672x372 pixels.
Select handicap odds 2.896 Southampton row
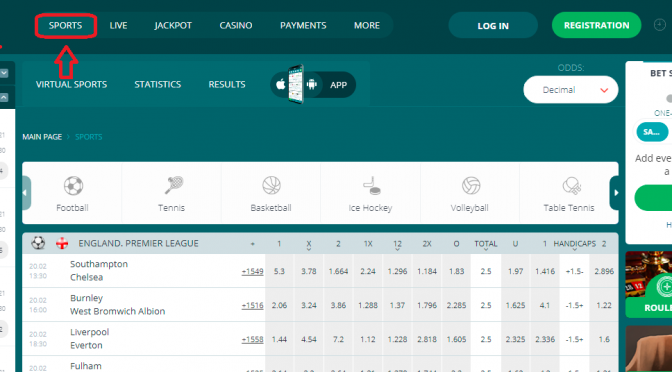pos(604,271)
